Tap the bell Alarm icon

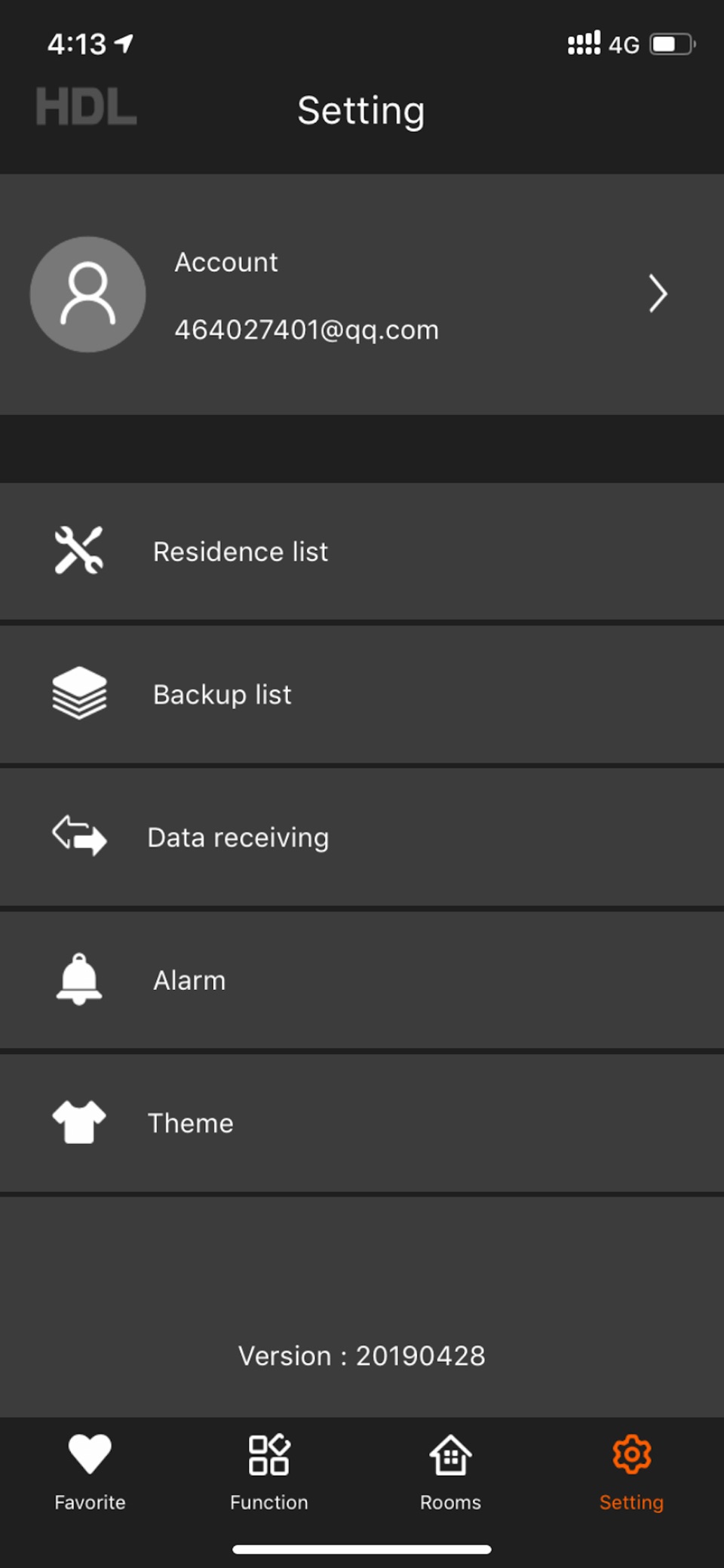pyautogui.click(x=79, y=979)
